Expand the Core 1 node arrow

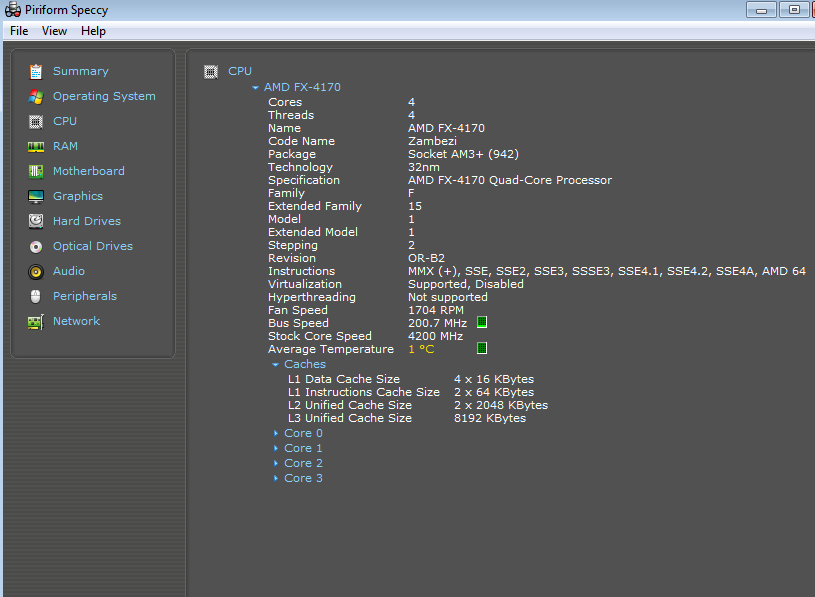click(x=276, y=448)
